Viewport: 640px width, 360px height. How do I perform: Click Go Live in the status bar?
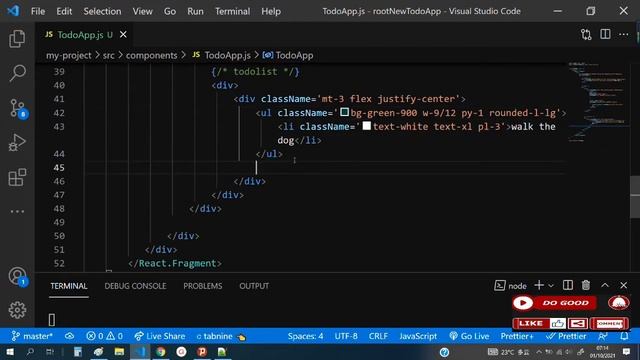pyautogui.click(x=469, y=336)
